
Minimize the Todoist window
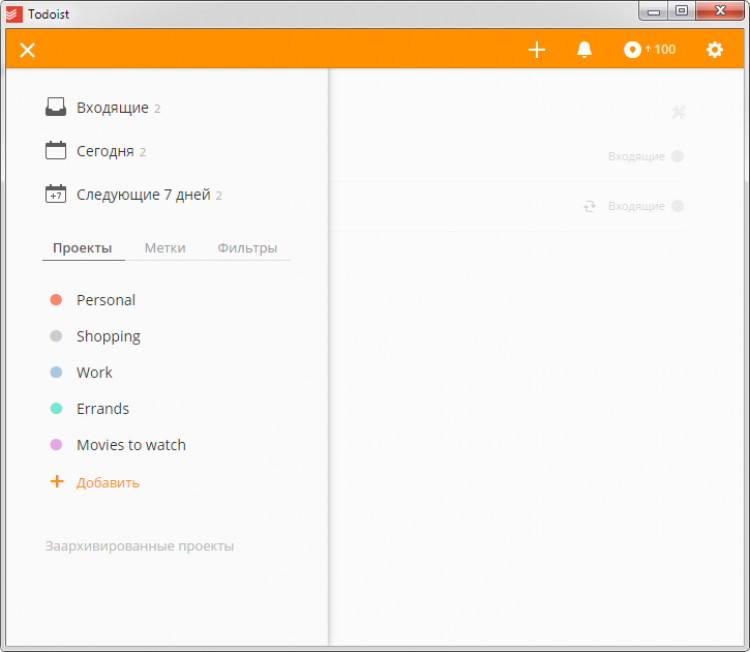pos(653,11)
